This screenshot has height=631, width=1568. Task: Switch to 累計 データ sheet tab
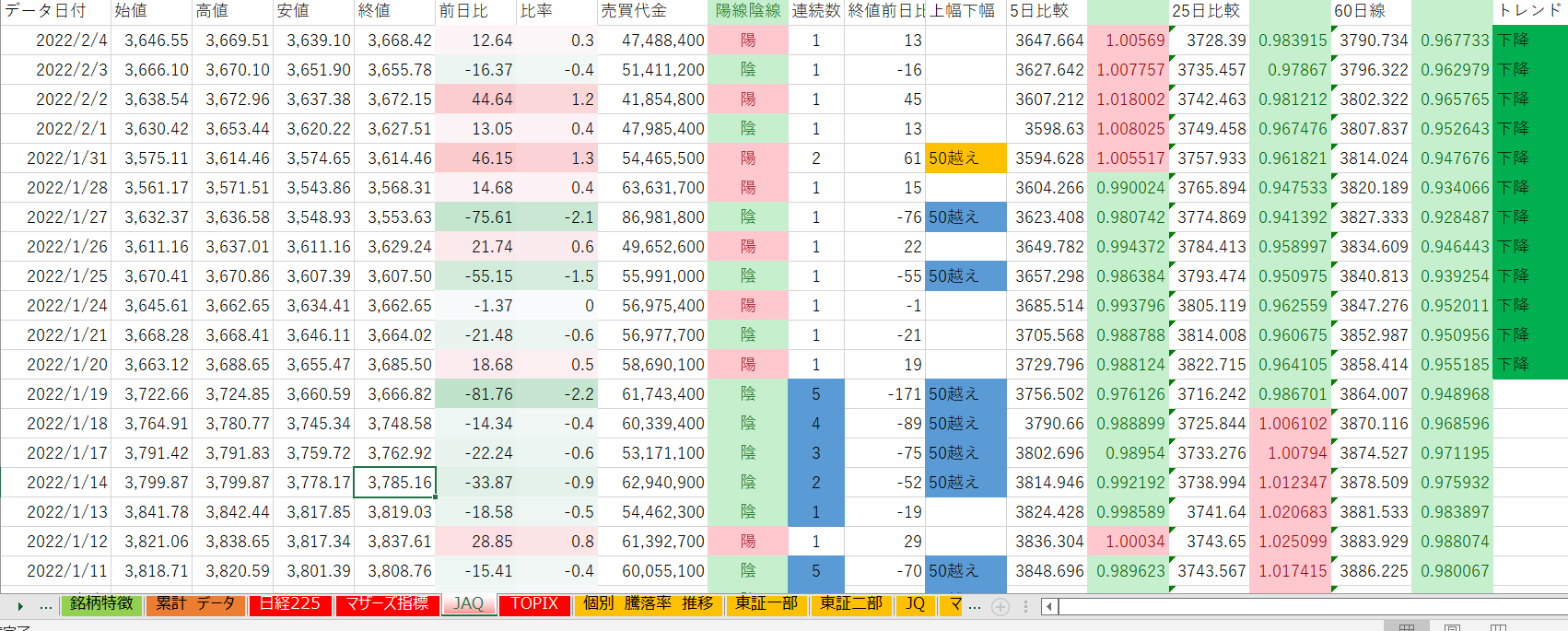(x=194, y=604)
